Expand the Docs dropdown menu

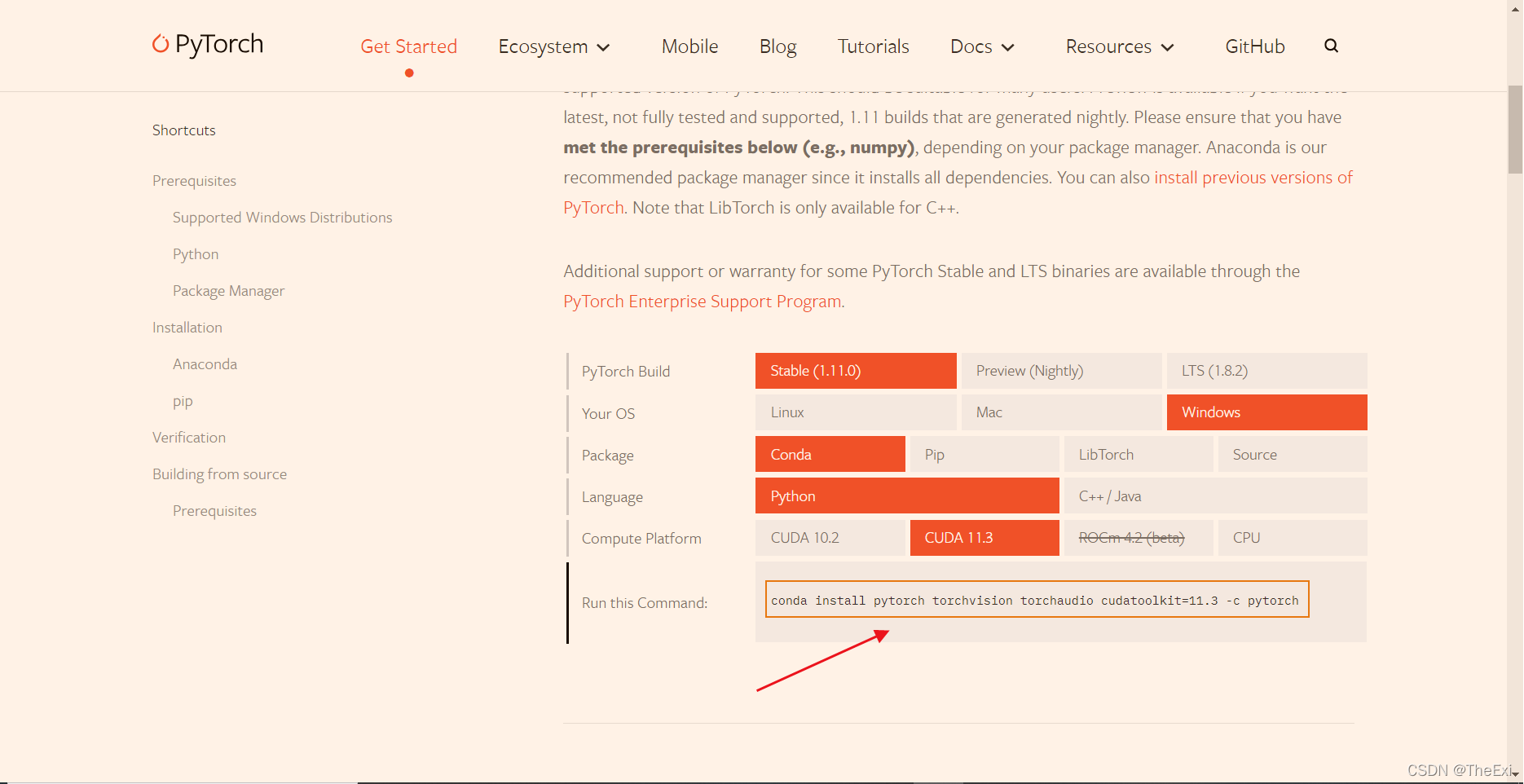[x=982, y=47]
